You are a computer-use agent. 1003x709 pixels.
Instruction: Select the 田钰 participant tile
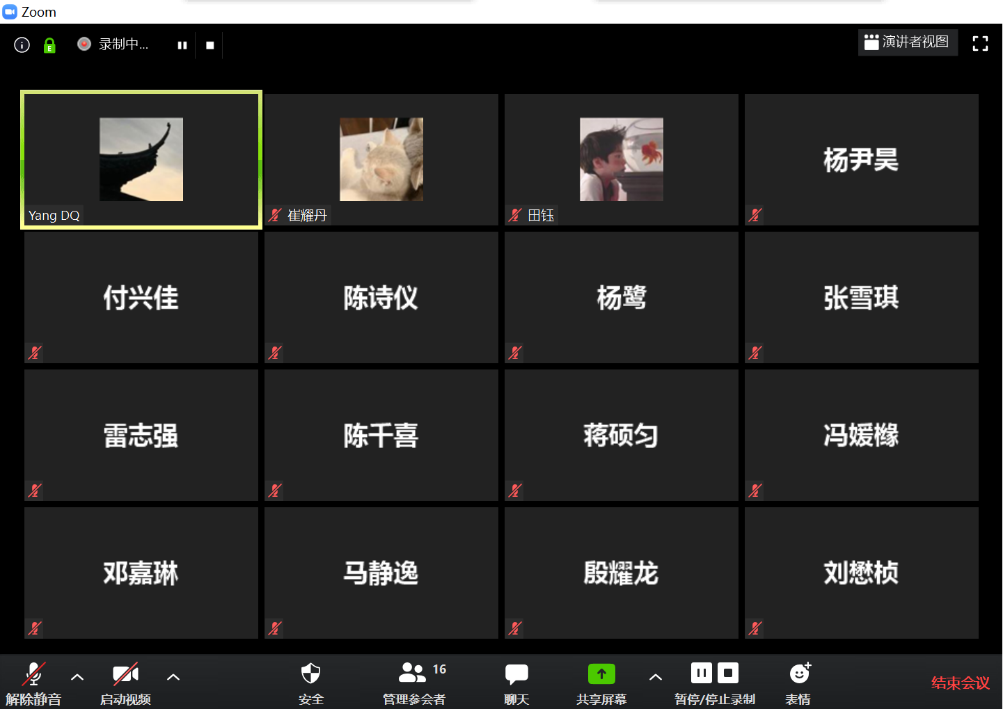[x=621, y=160]
